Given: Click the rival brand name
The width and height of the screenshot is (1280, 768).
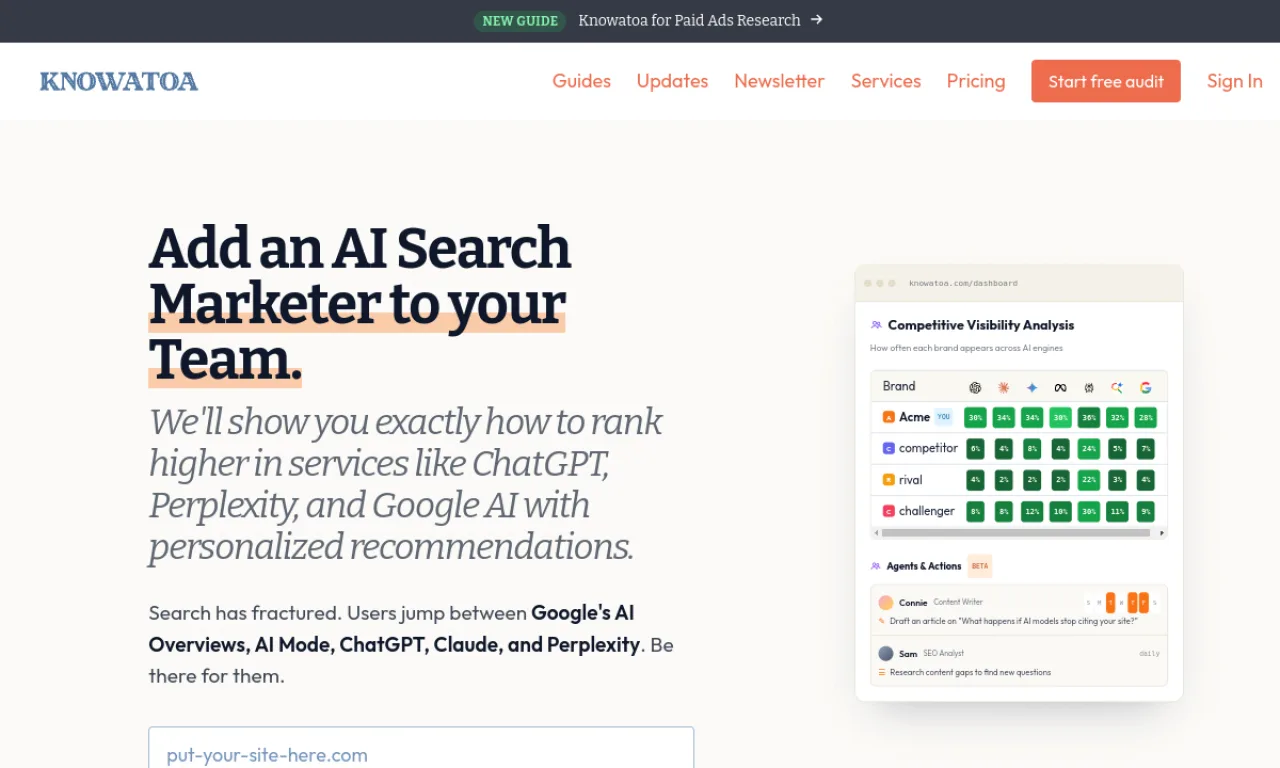Looking at the screenshot, I should coord(911,480).
